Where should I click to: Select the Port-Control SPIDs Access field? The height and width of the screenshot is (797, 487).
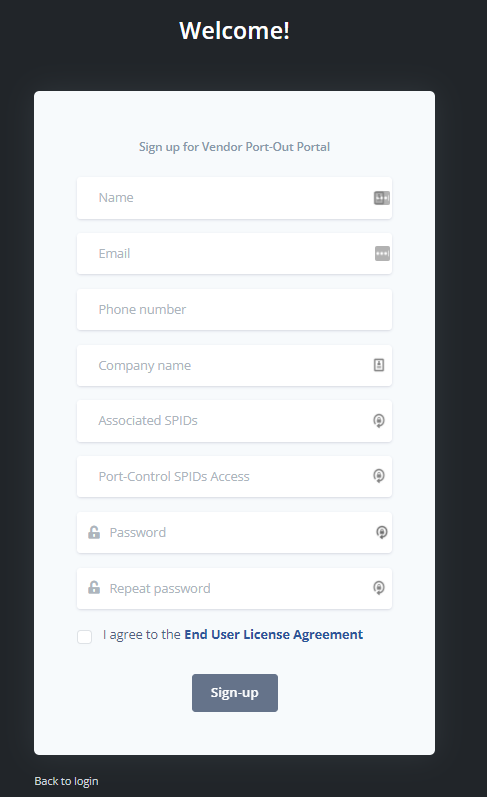(x=234, y=476)
